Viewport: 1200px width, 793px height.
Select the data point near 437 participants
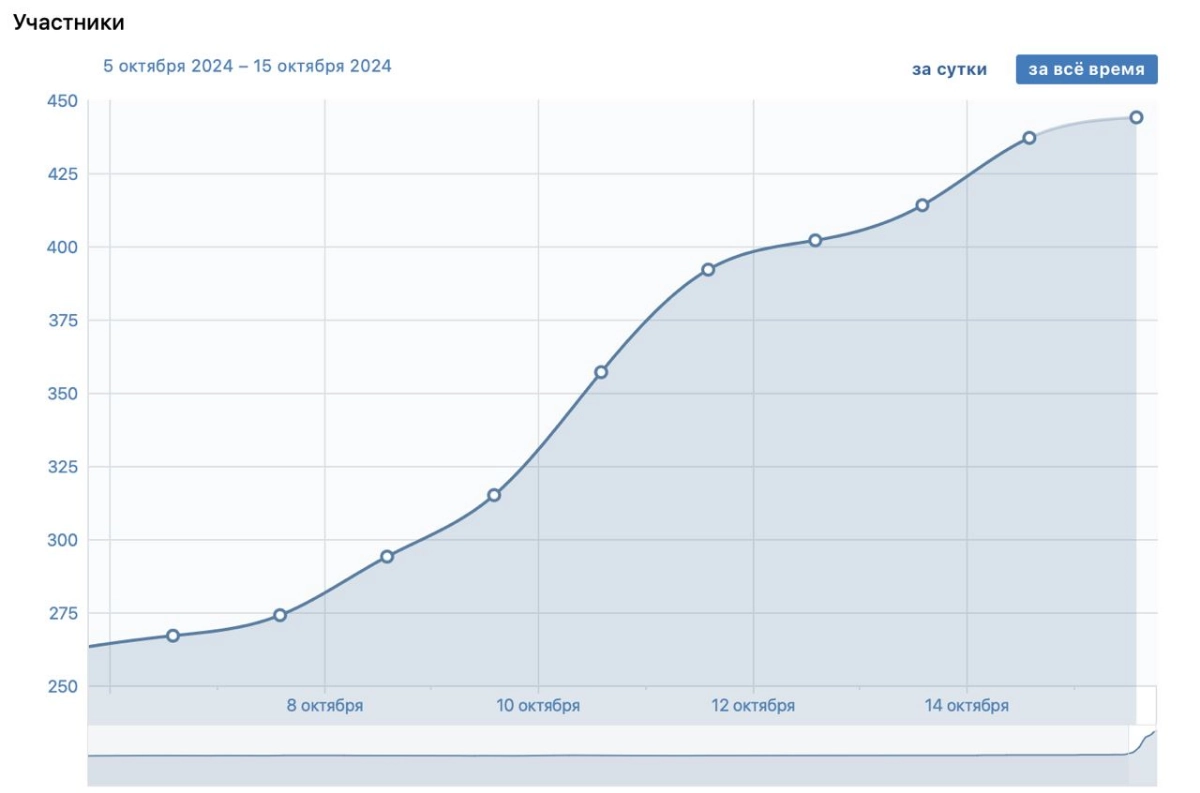1029,138
